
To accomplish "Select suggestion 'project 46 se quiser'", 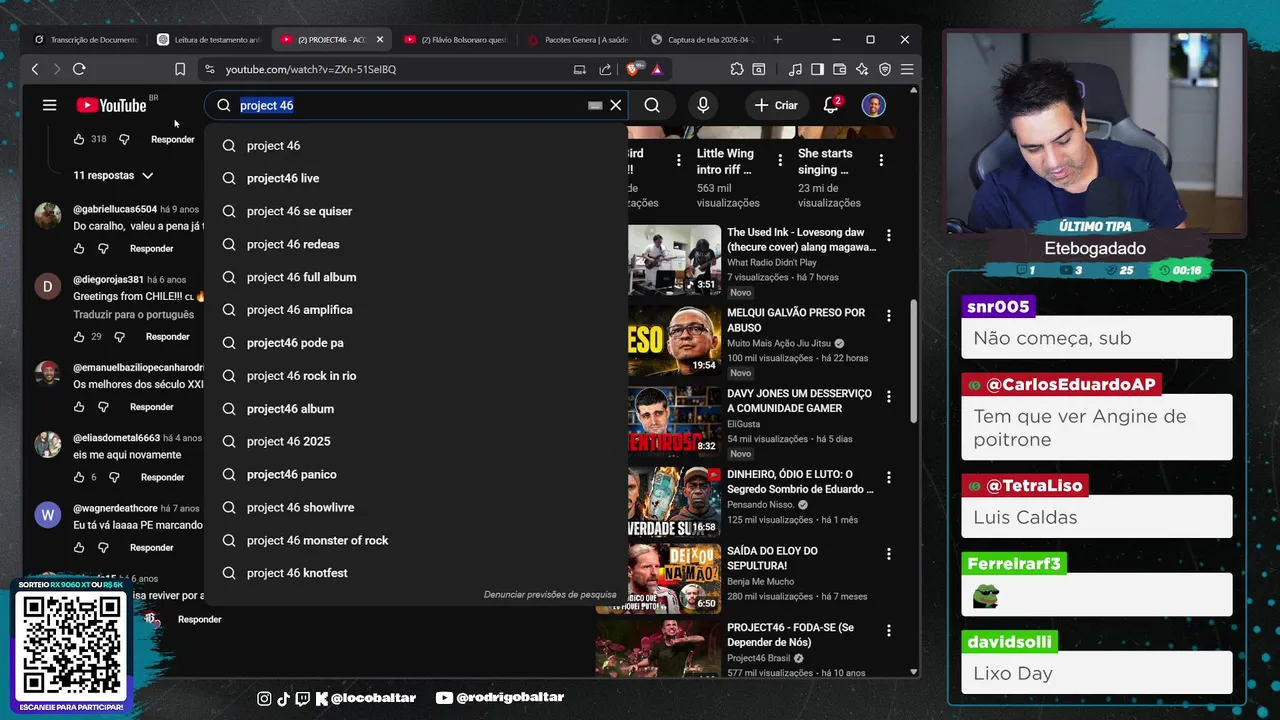I will coord(414,211).
